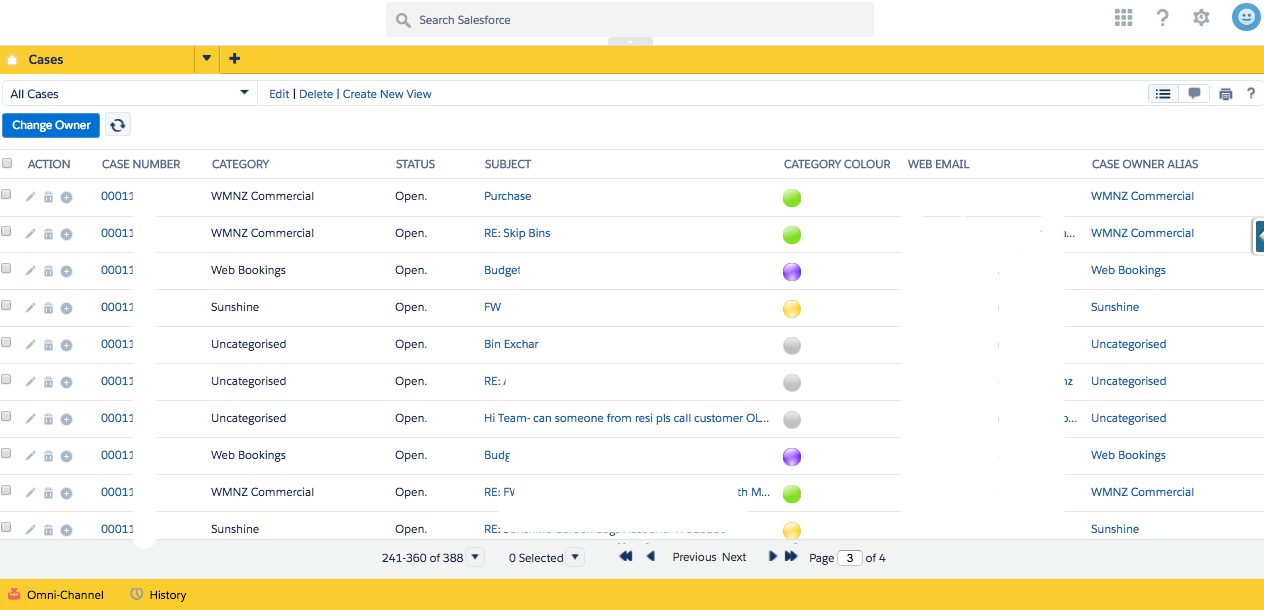Open the printable view printer icon
The image size is (1264, 610).
1225,94
